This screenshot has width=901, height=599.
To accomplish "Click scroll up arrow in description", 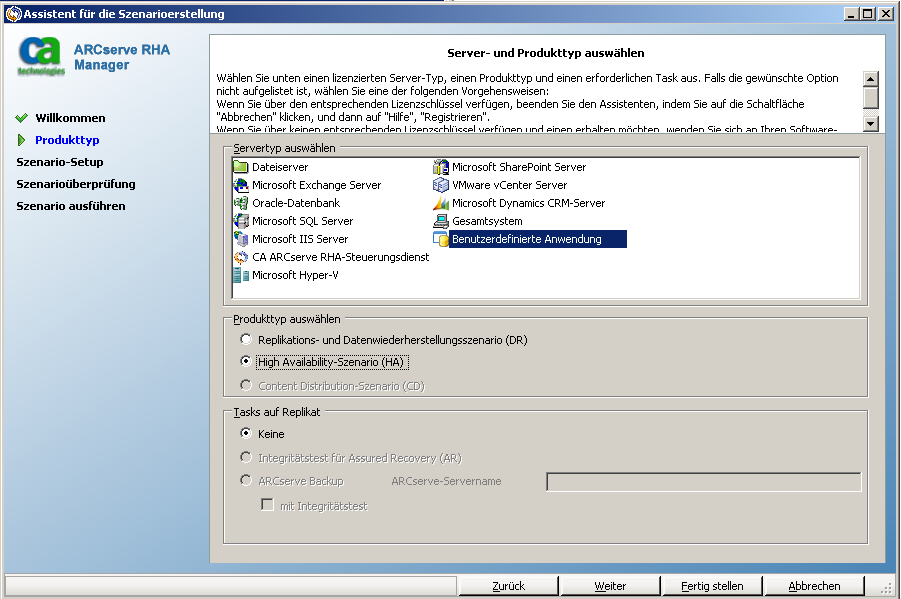I will pyautogui.click(x=871, y=79).
